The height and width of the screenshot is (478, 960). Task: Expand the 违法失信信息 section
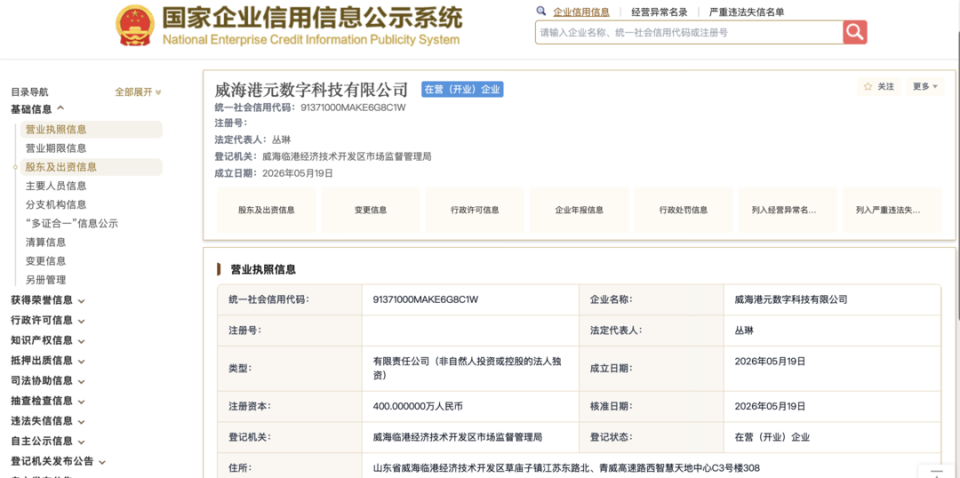coord(48,421)
